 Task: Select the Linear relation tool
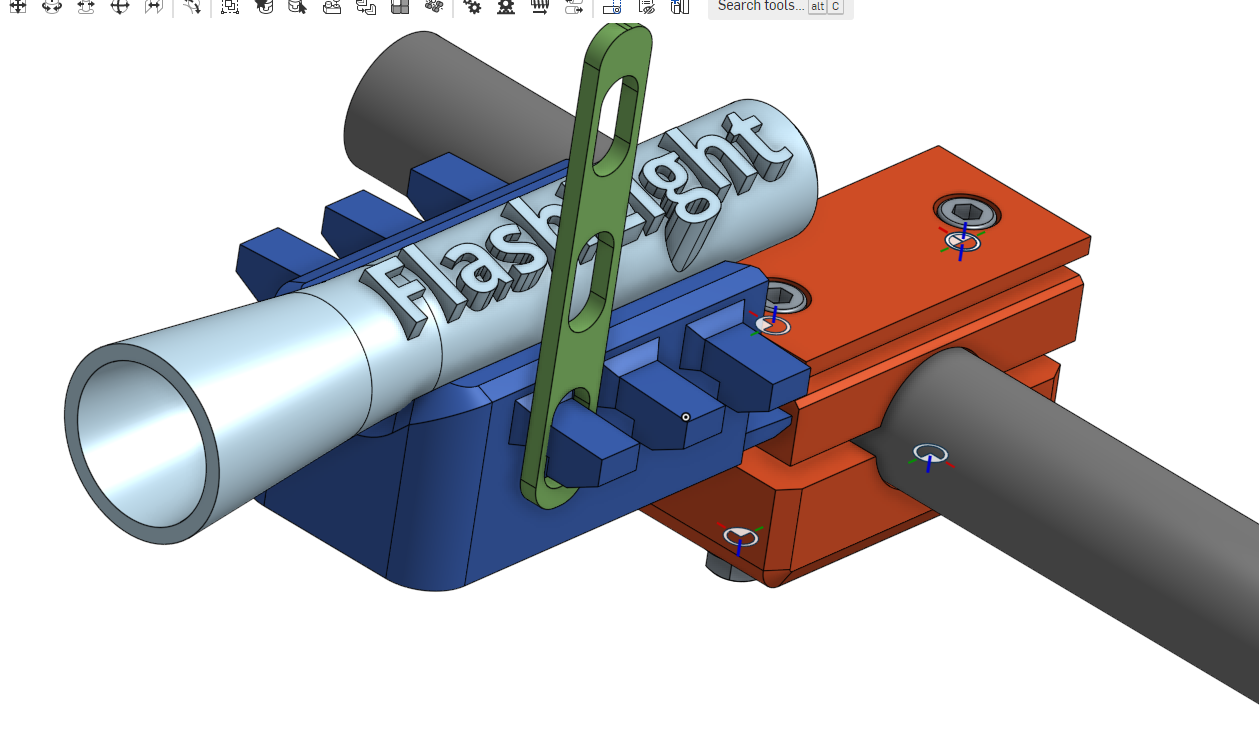point(574,6)
